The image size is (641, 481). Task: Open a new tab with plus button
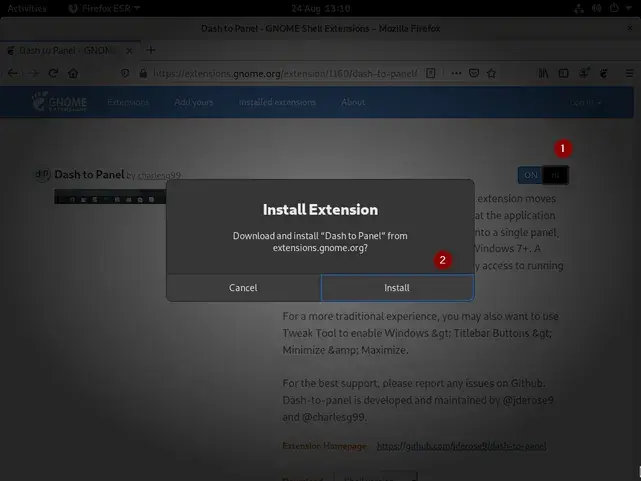tap(151, 50)
